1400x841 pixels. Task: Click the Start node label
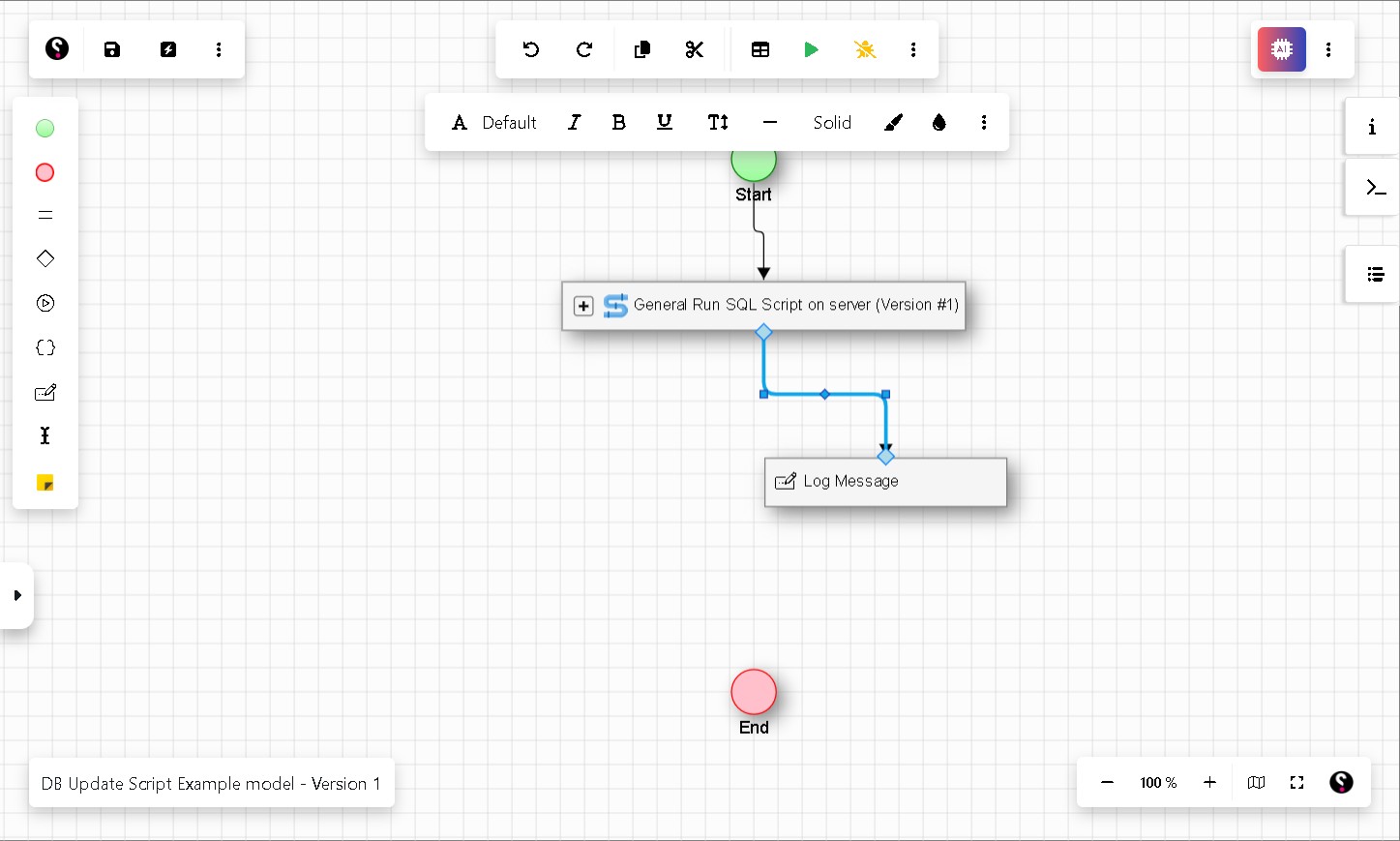[754, 195]
